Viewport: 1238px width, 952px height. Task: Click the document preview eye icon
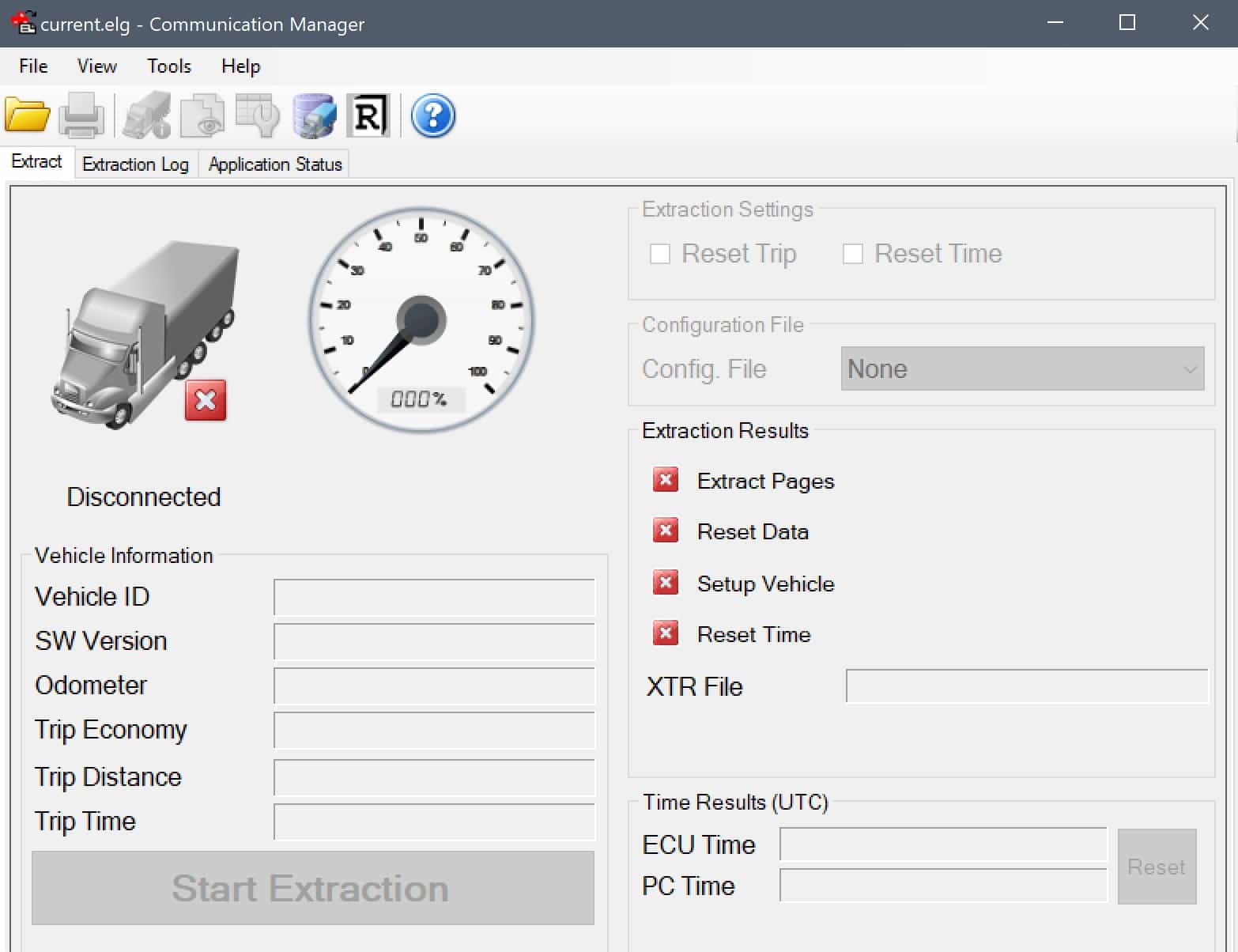202,115
